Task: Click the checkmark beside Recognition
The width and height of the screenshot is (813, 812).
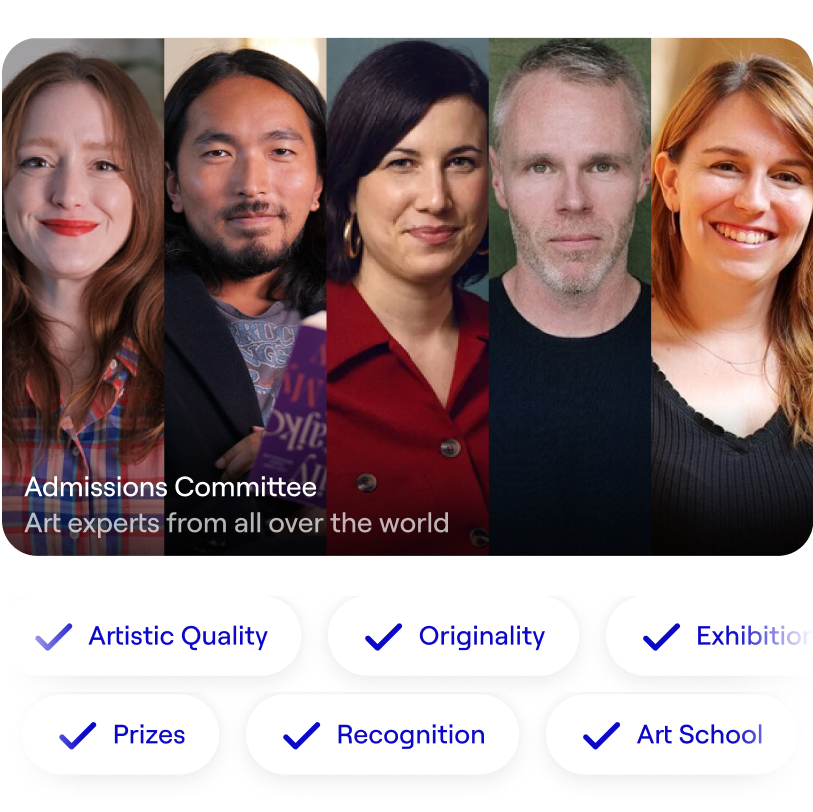Action: tap(301, 735)
